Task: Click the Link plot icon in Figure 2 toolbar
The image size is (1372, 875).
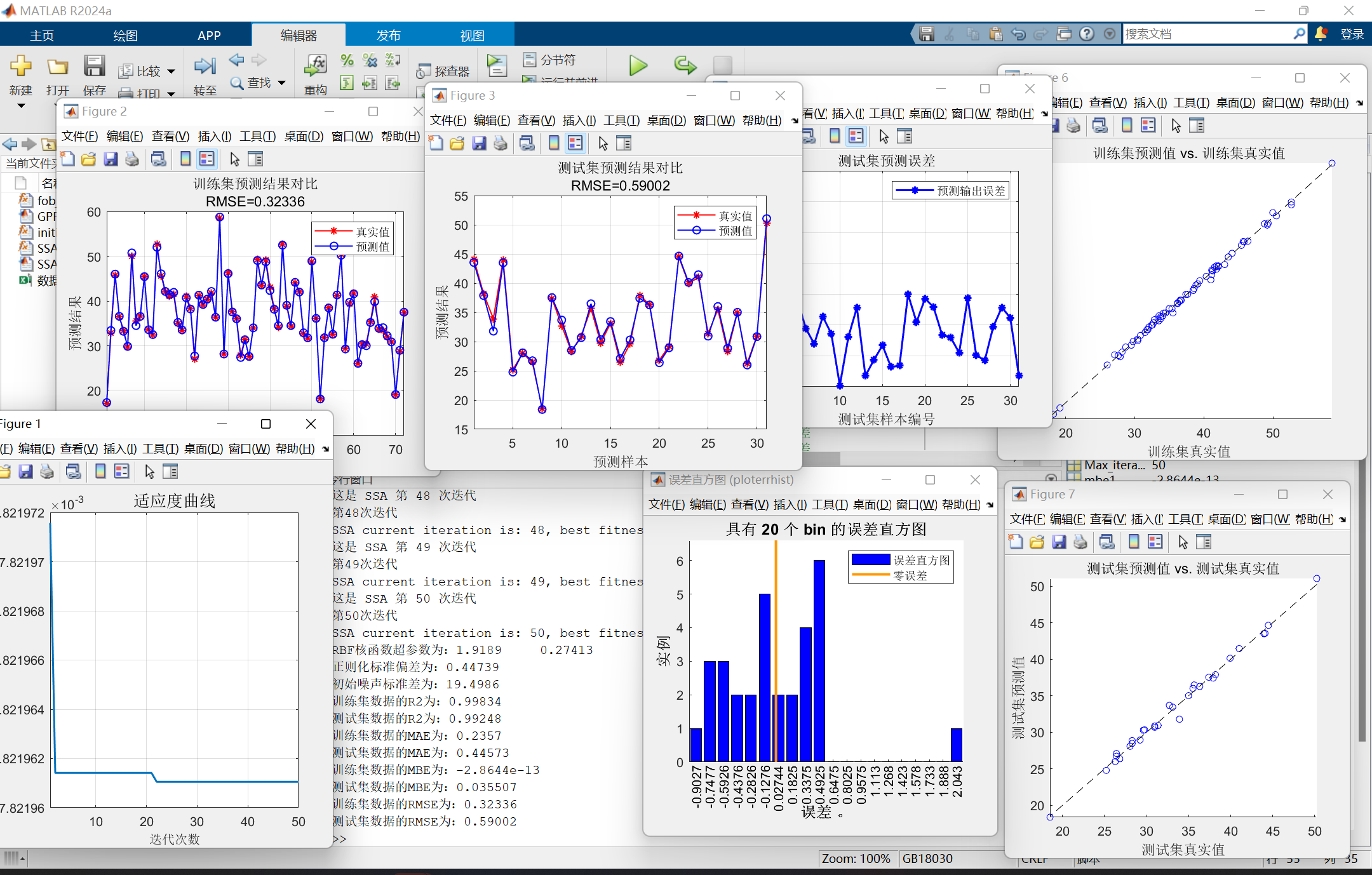Action: [x=158, y=159]
